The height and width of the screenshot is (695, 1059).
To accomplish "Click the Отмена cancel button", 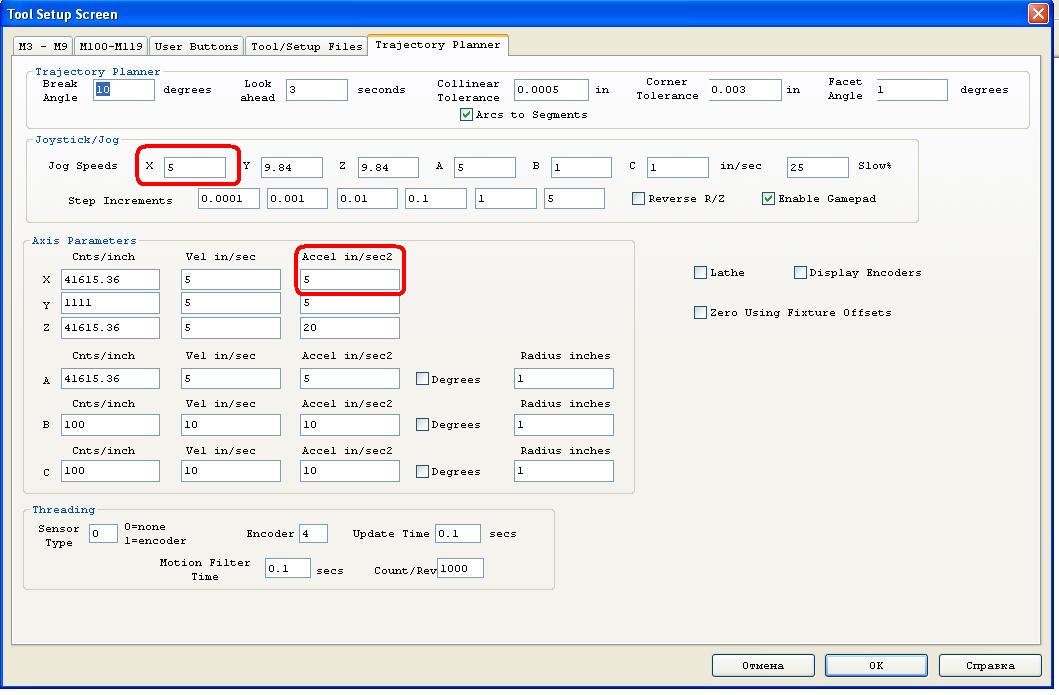I will click(763, 665).
